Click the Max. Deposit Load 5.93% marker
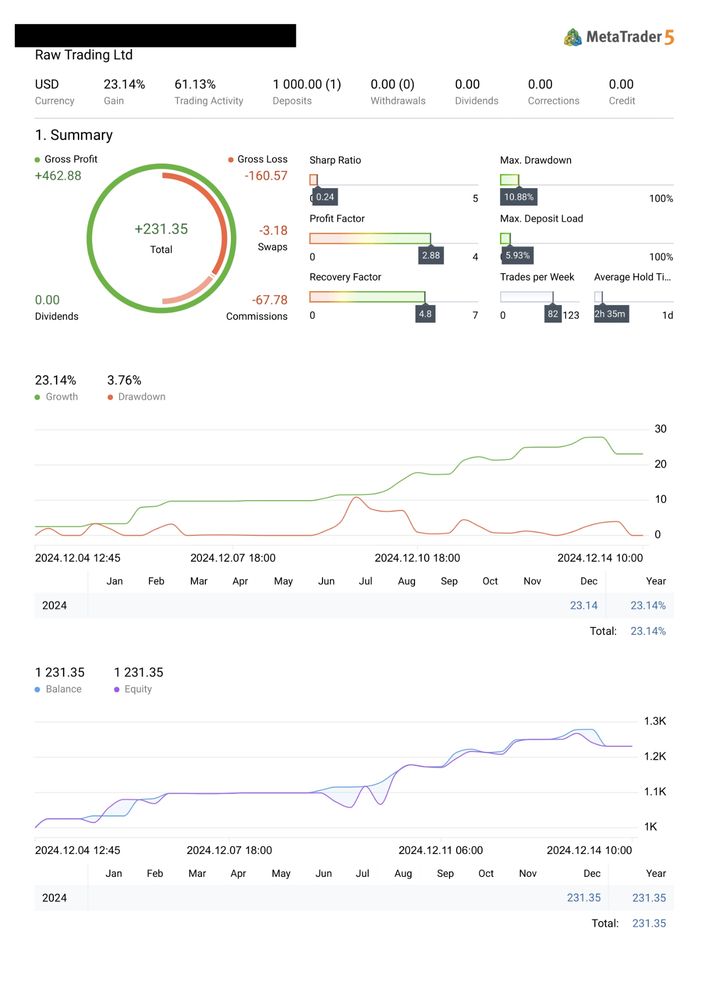This screenshot has width=701, height=1000. [x=519, y=256]
